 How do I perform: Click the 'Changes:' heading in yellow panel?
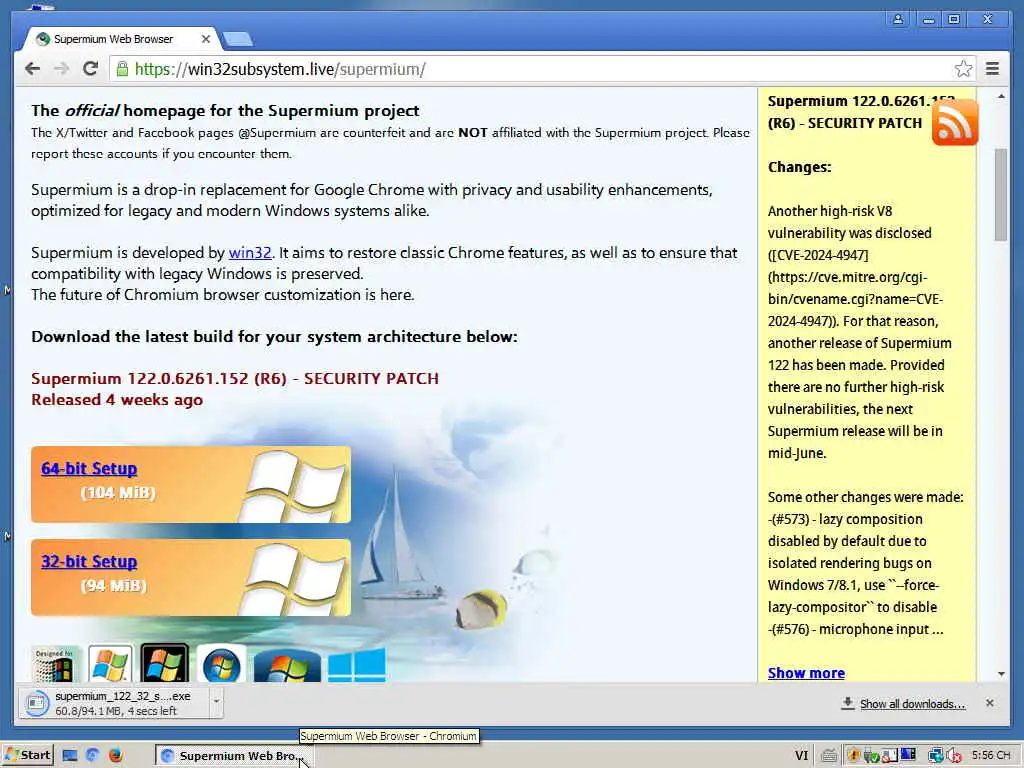[x=799, y=167]
